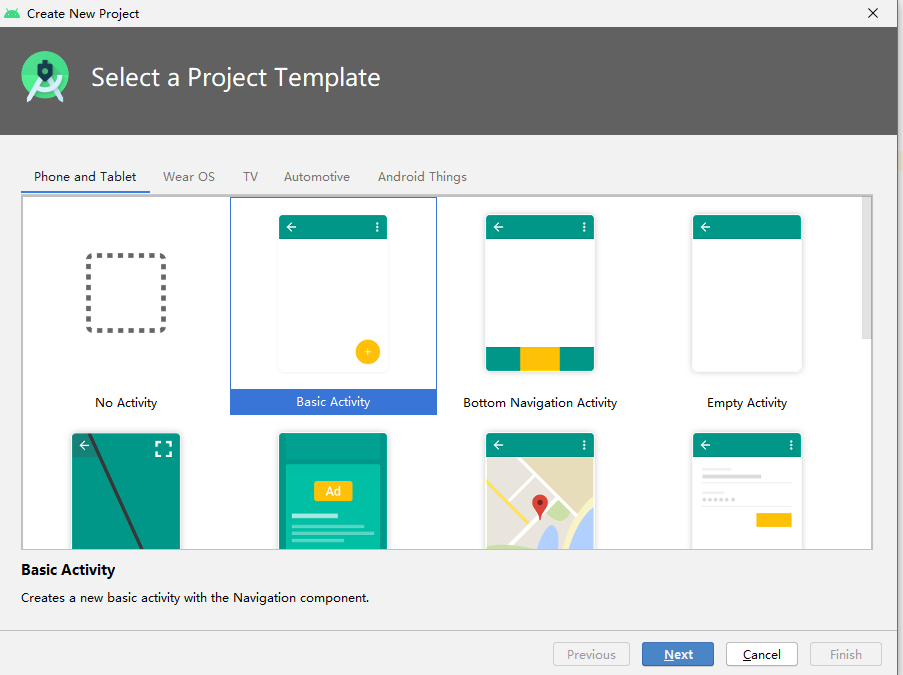Click the green Android head title icon
903x675 pixels.
click(12, 13)
